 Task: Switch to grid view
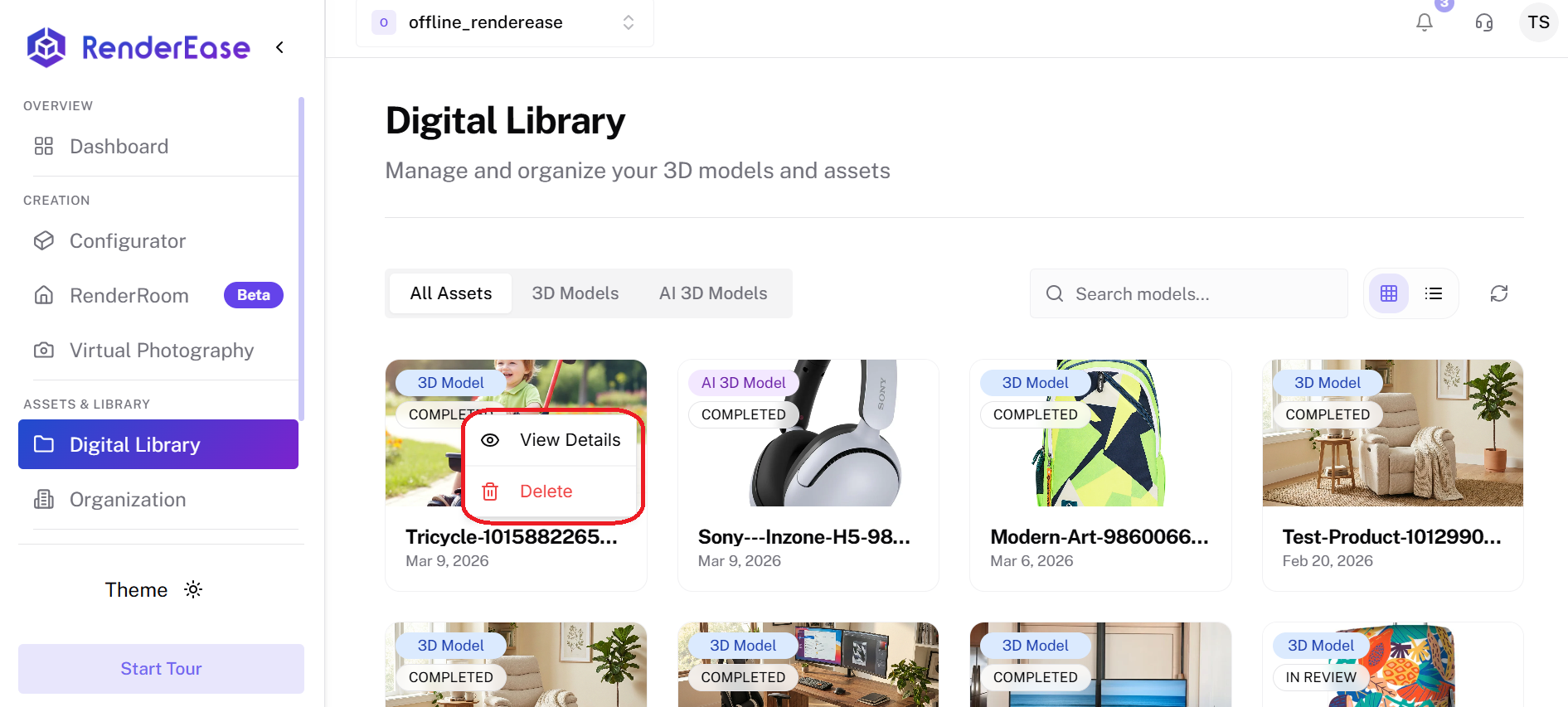1389,293
